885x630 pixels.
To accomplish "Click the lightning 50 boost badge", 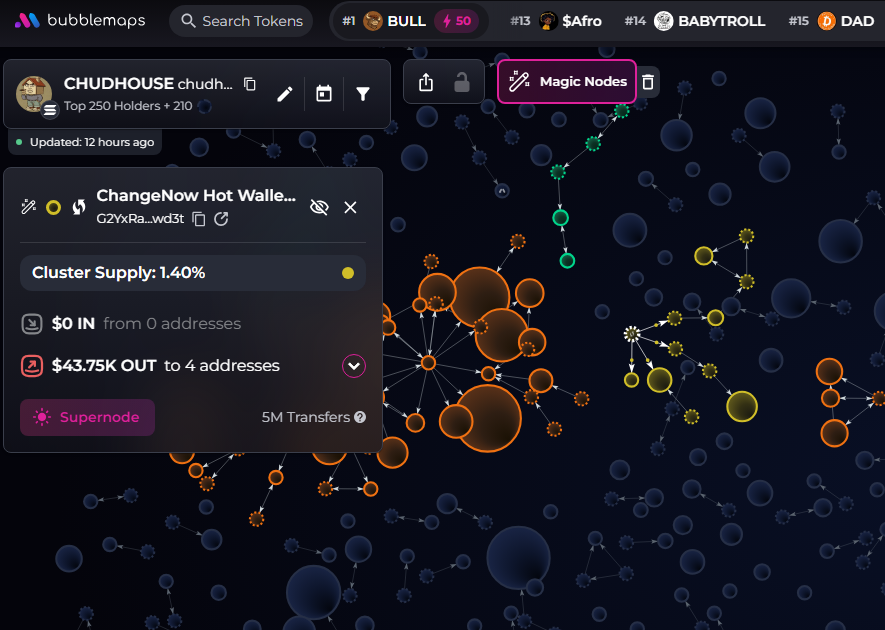I will [x=457, y=21].
